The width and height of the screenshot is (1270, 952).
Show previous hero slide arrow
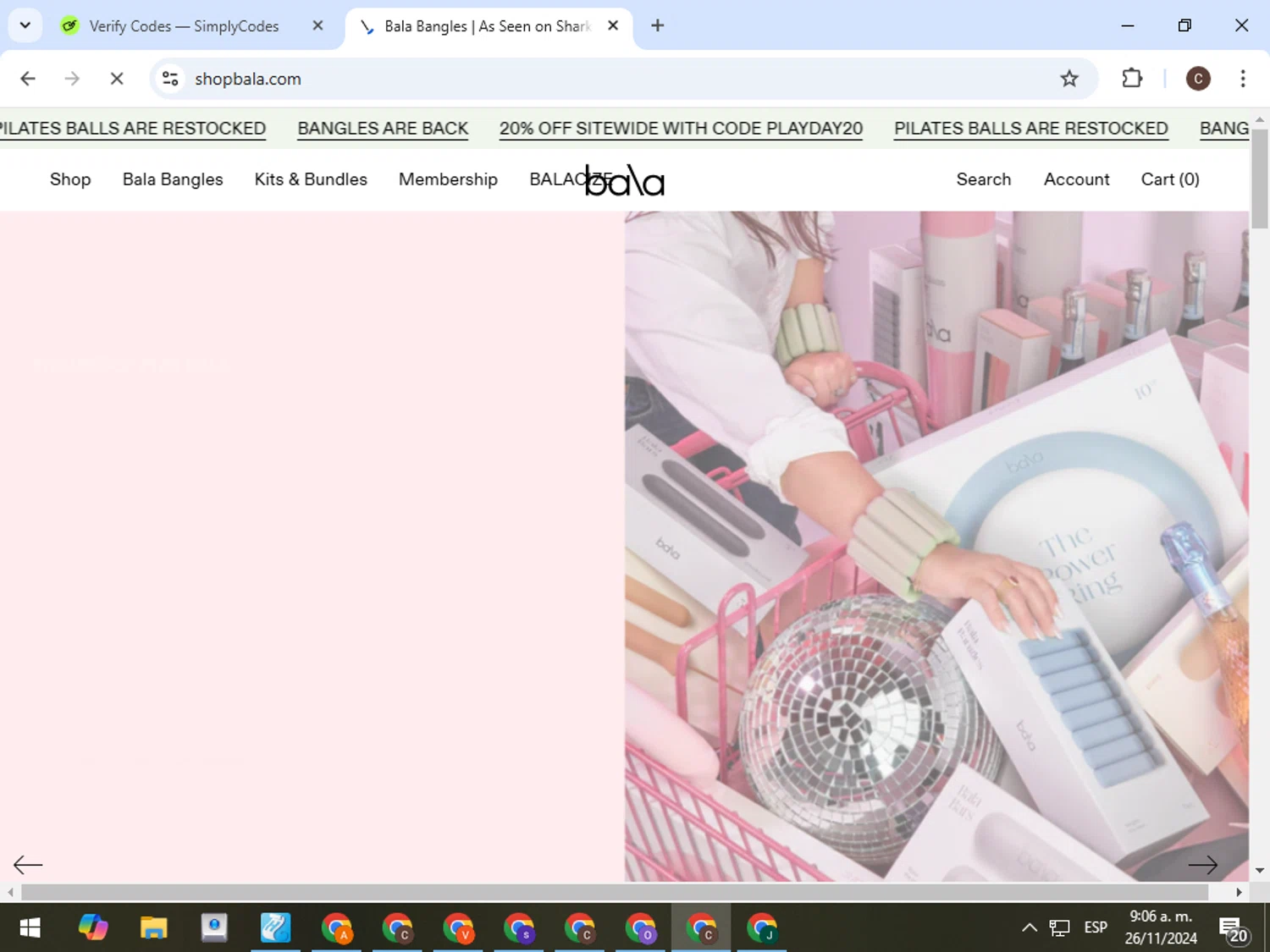[x=28, y=865]
